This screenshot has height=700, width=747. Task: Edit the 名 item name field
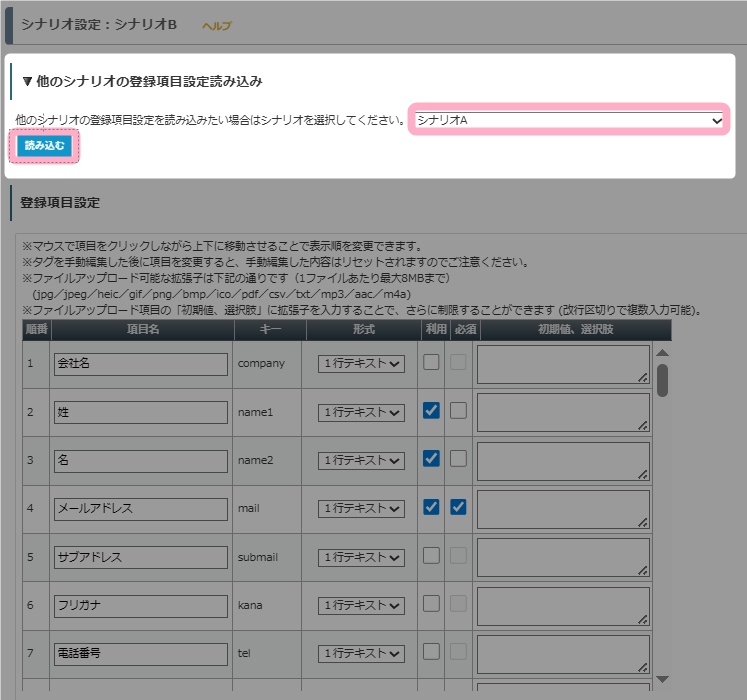click(x=141, y=461)
